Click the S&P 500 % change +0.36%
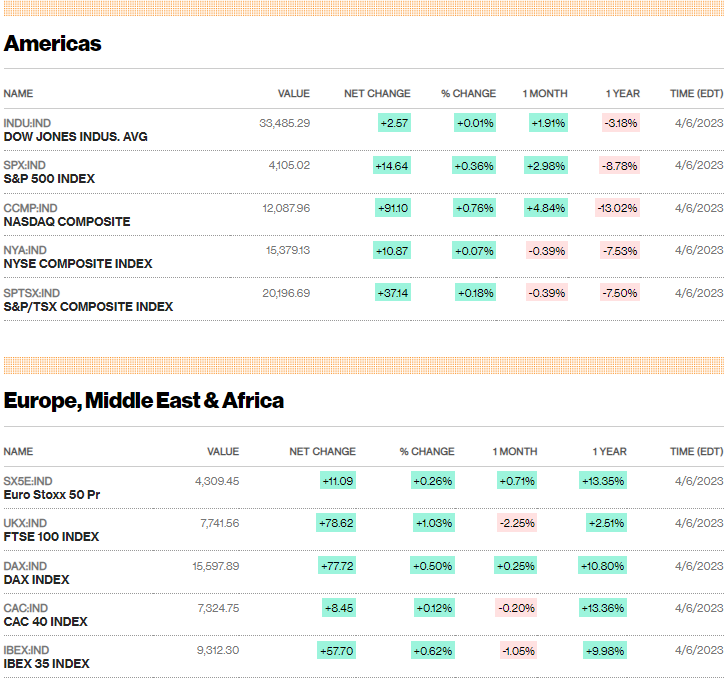Screen dimensions: 728x680 pyautogui.click(x=474, y=166)
